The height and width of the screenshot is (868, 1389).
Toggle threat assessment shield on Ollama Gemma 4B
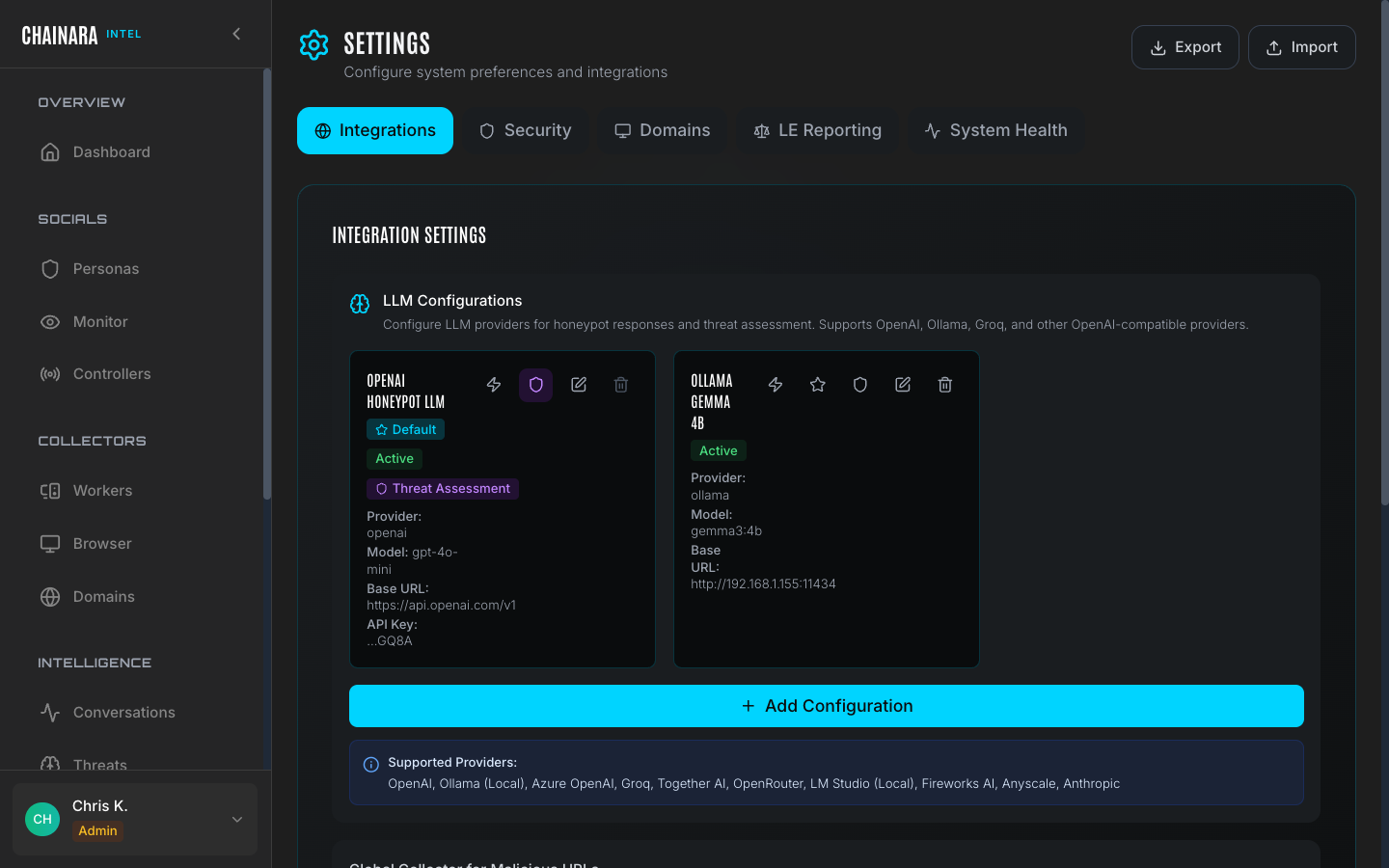[x=860, y=385]
